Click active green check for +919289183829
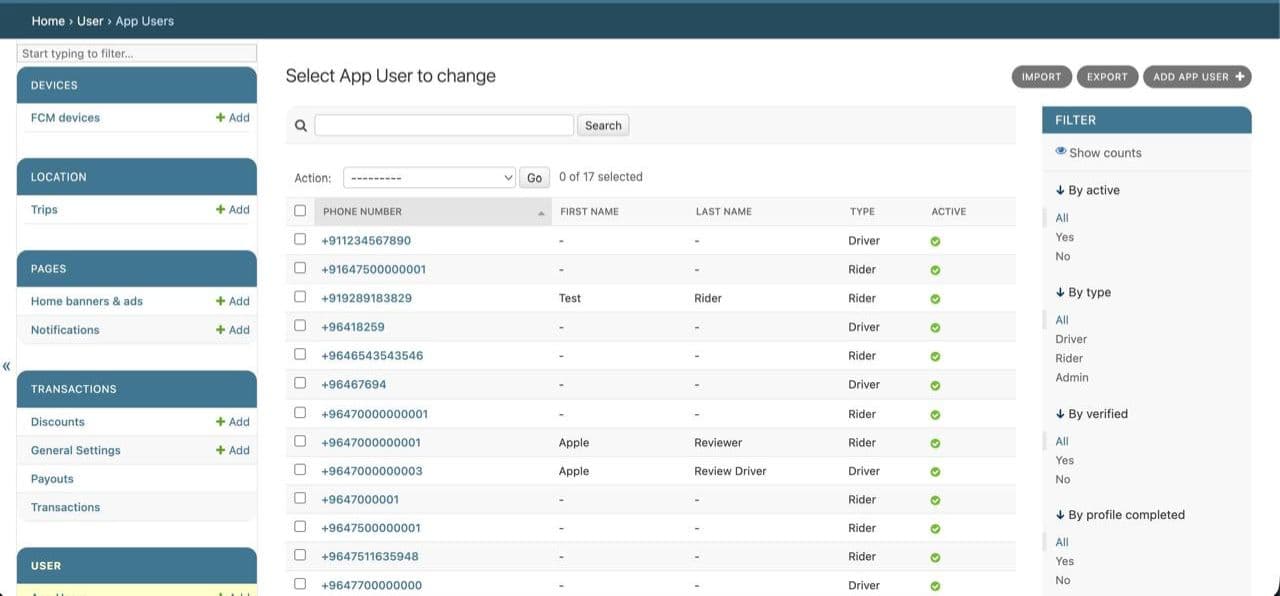The height and width of the screenshot is (596, 1280). pyautogui.click(x=935, y=299)
